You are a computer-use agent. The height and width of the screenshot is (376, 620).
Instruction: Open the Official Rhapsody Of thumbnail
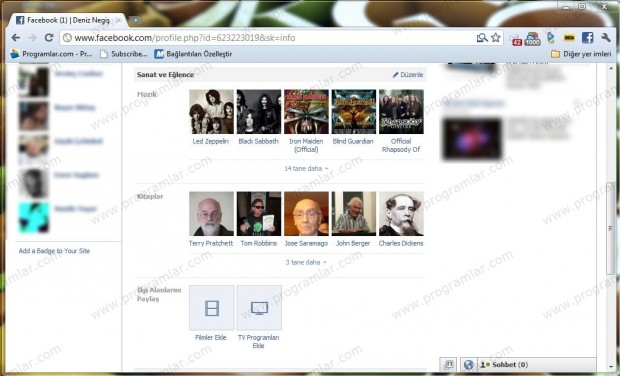401,112
